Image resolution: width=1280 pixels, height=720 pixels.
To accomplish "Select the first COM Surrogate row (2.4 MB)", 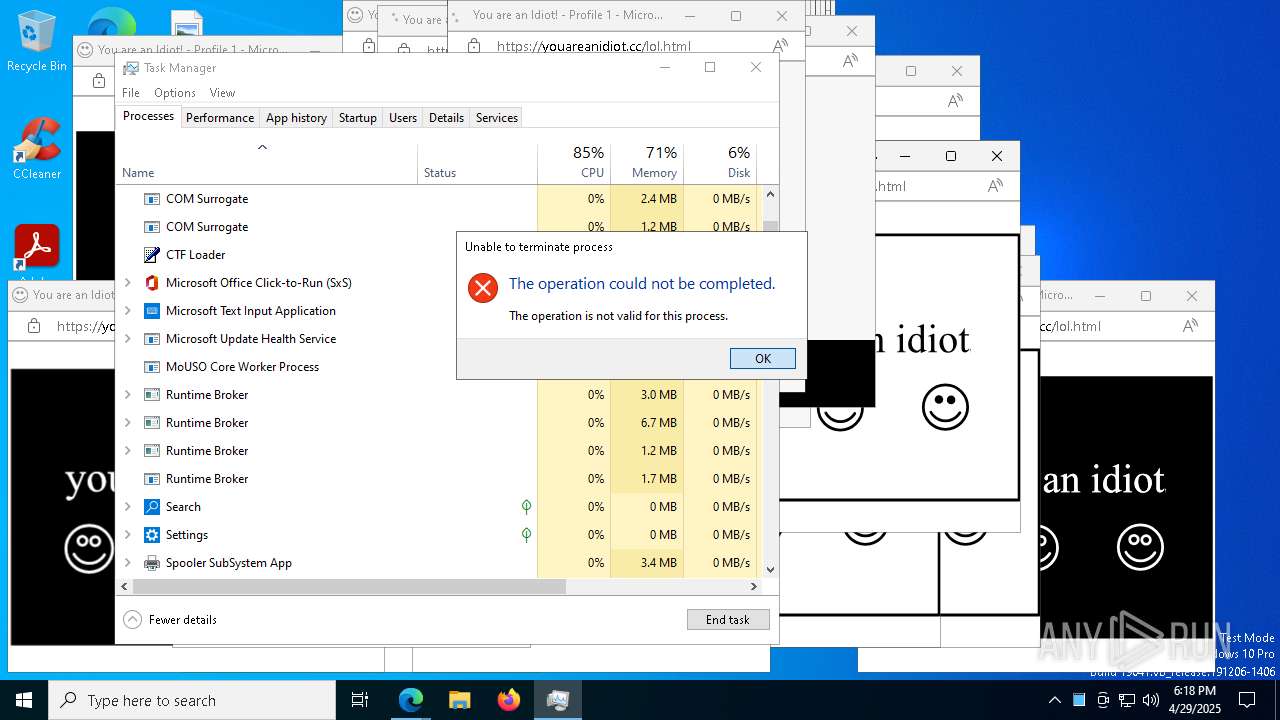I will click(439, 199).
